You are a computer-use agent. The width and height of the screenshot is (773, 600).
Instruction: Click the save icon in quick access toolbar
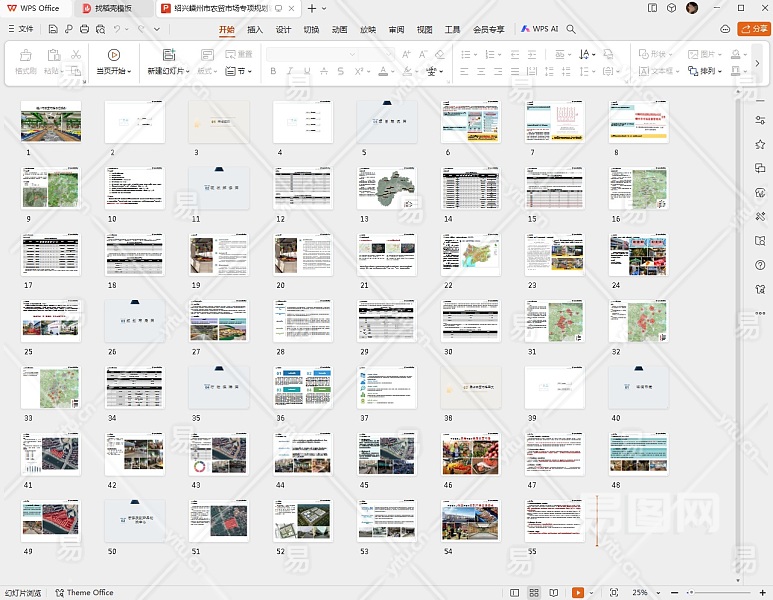[x=53, y=29]
